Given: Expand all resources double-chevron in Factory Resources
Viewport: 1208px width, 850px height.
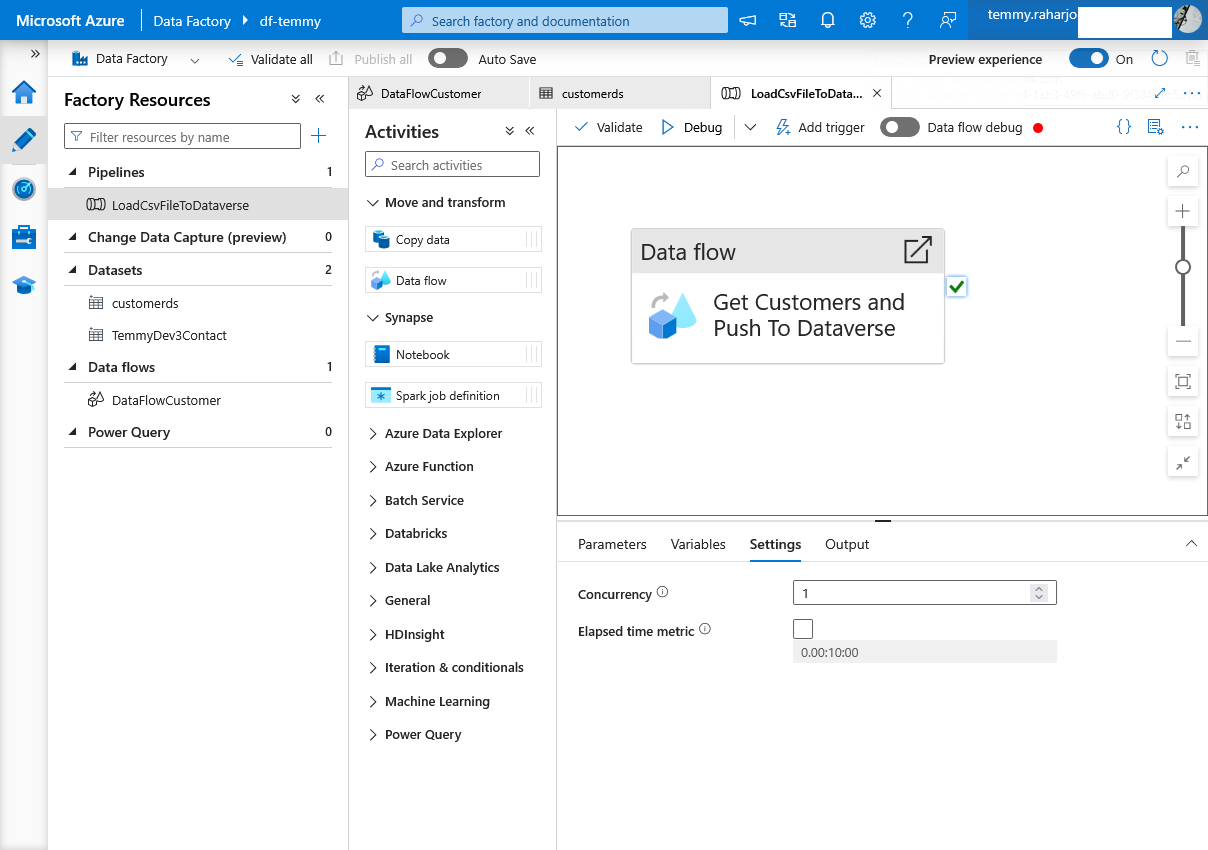Looking at the screenshot, I should pyautogui.click(x=296, y=99).
